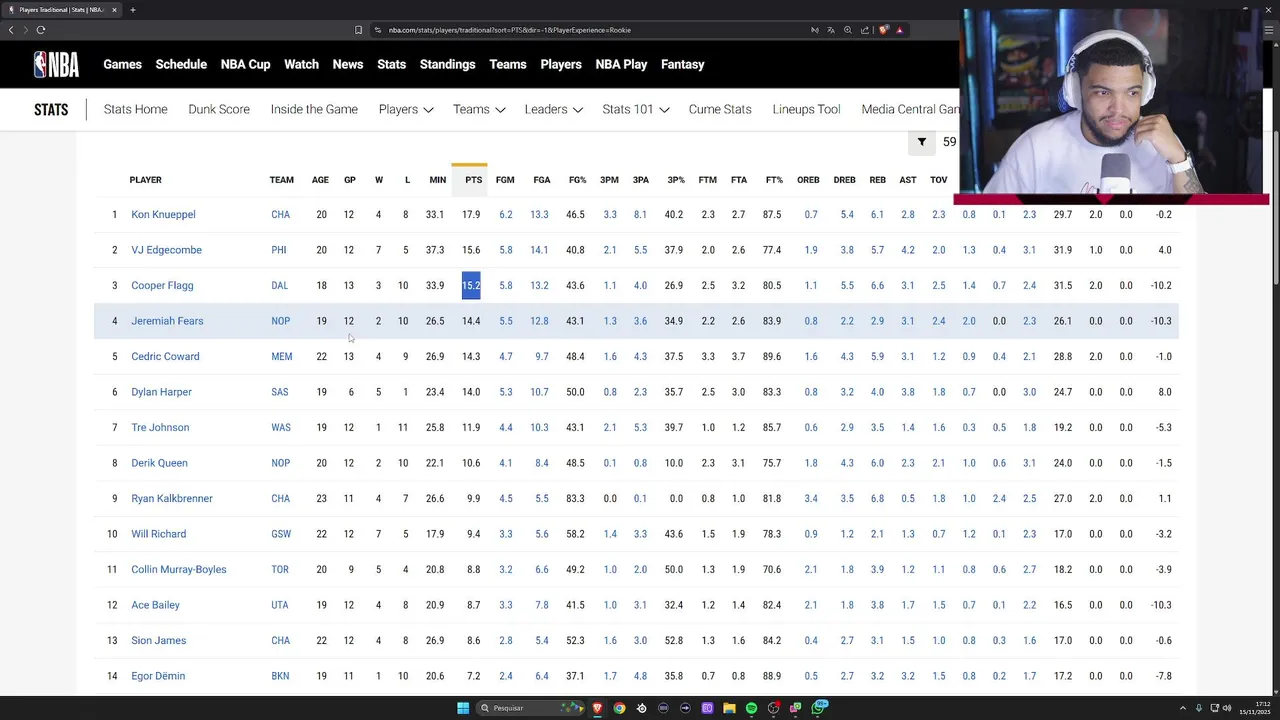Click Egor Dëmin's 88.9 free throw percentage
This screenshot has width=1280, height=720.
point(772,676)
